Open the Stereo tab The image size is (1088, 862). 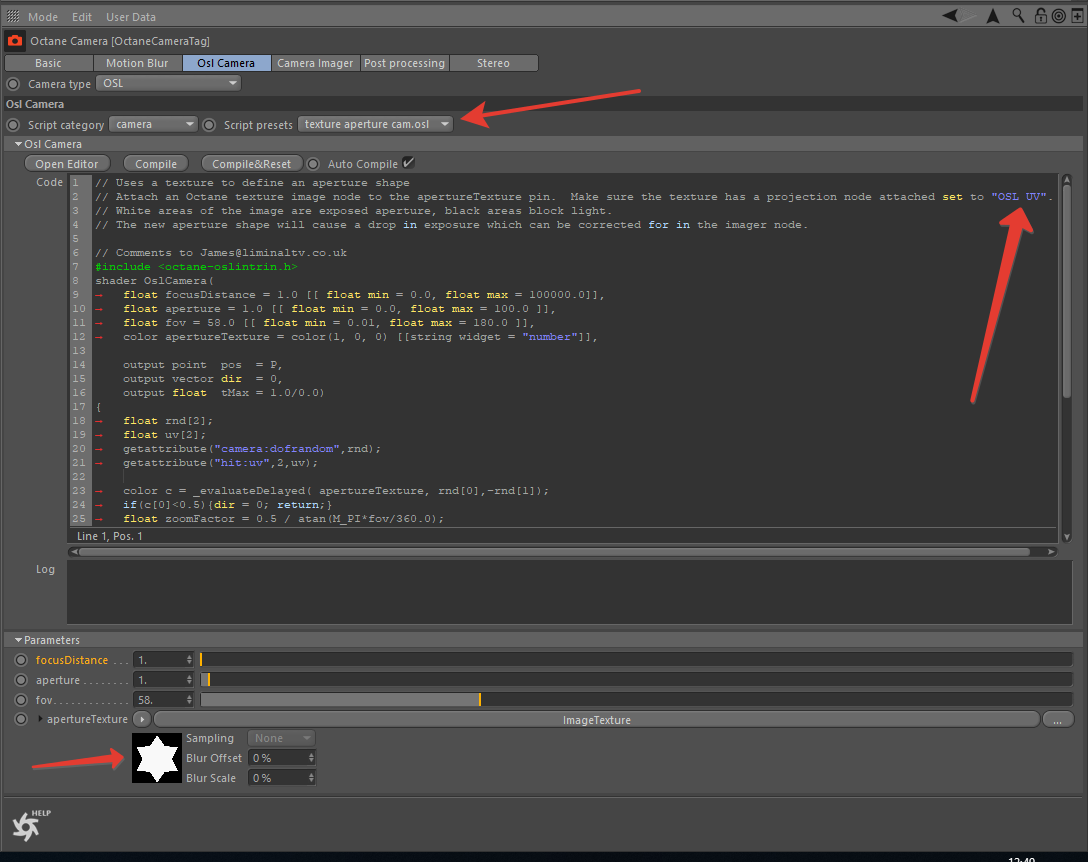tap(493, 63)
